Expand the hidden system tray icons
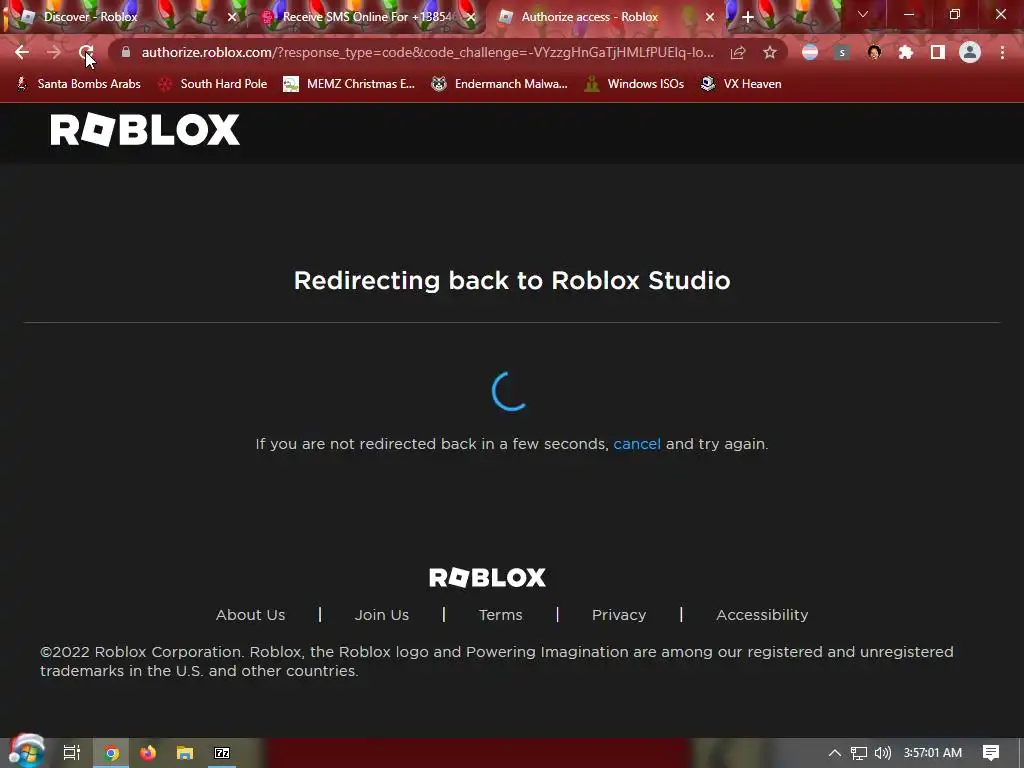1024x768 pixels. (x=835, y=753)
